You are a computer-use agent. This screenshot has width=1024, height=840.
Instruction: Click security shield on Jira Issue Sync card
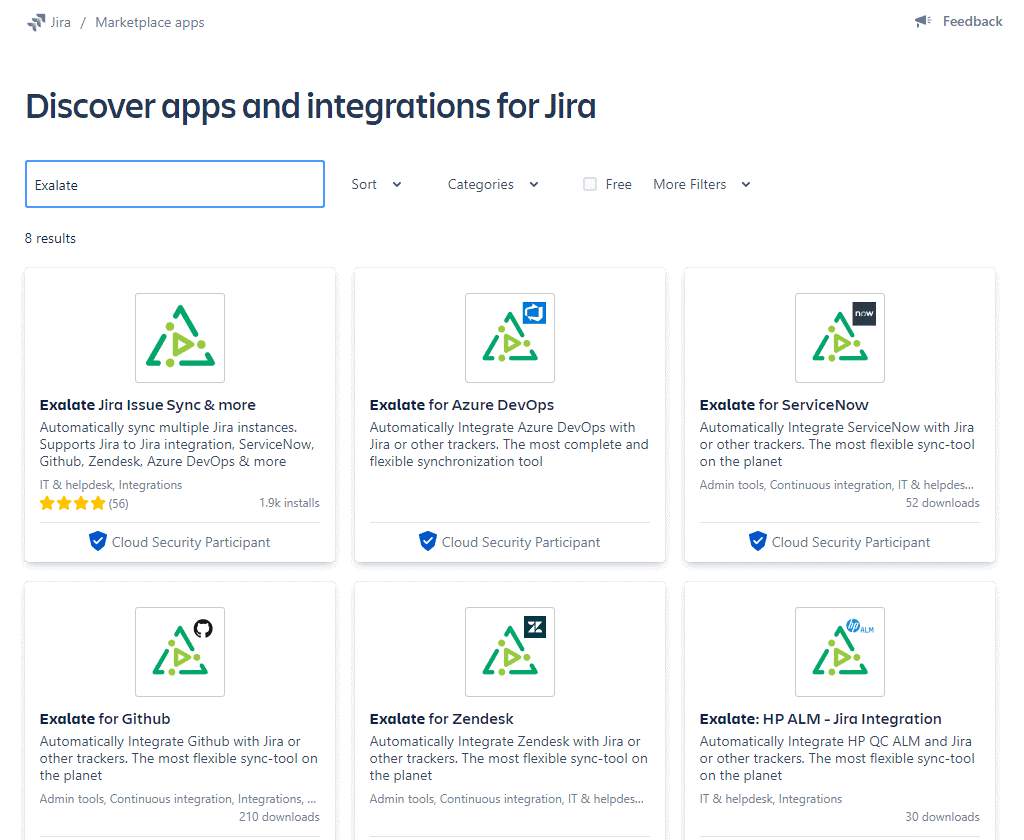tap(98, 541)
